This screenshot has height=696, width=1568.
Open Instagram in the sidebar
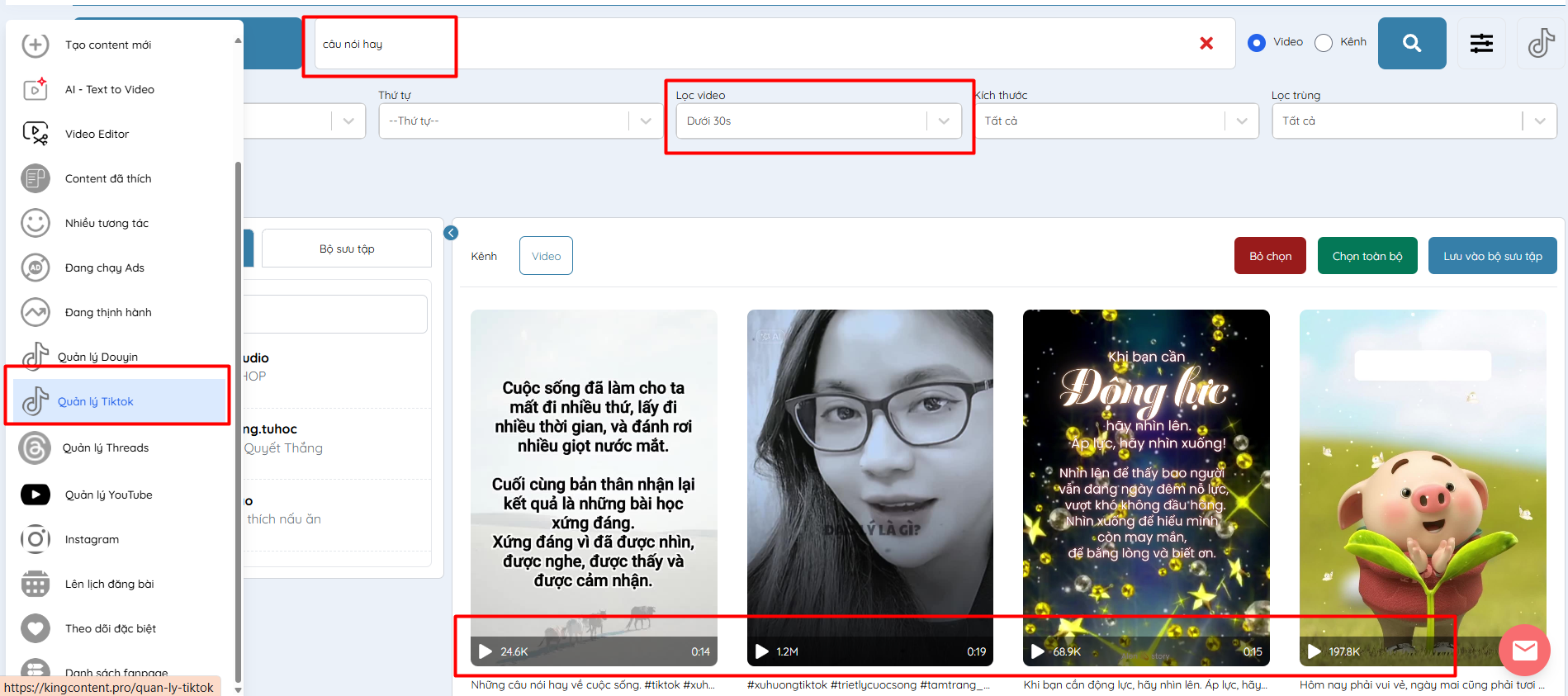coord(92,539)
